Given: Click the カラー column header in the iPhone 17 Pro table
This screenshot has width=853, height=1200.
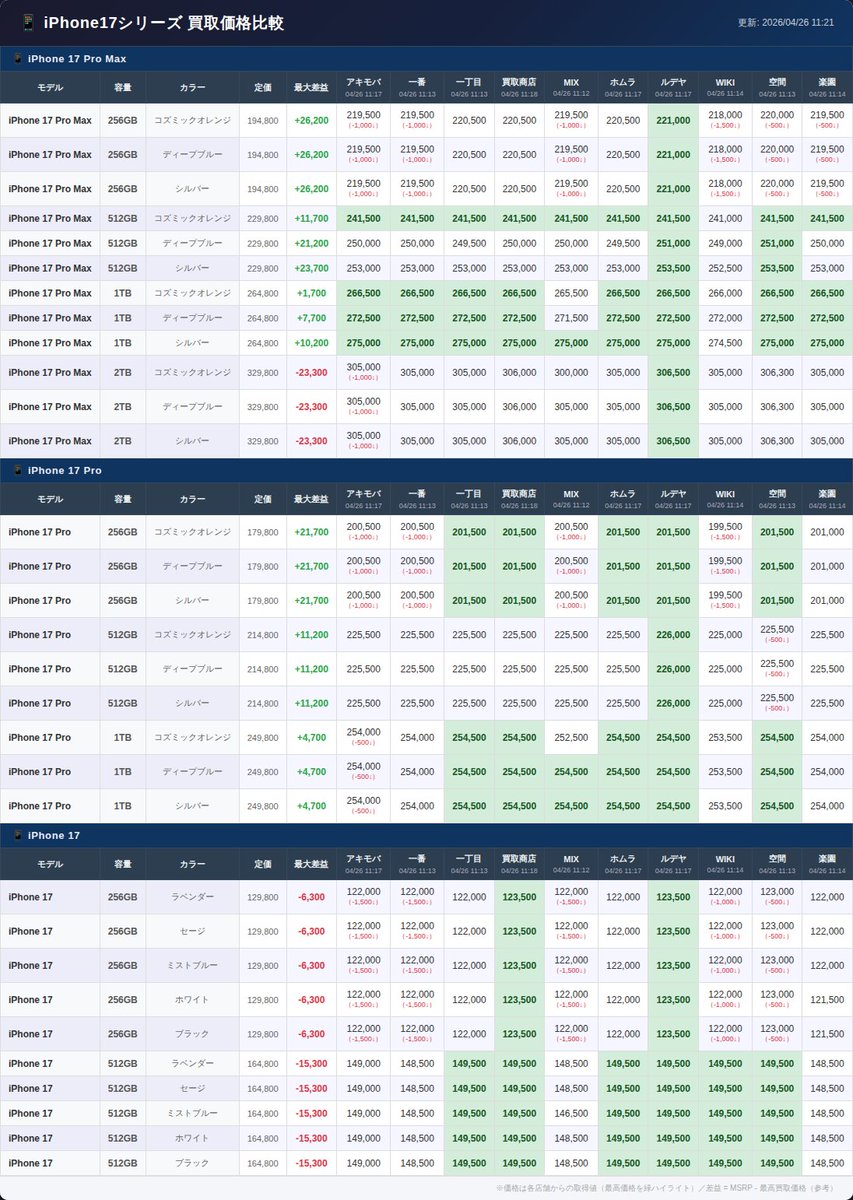Looking at the screenshot, I should pos(193,499).
